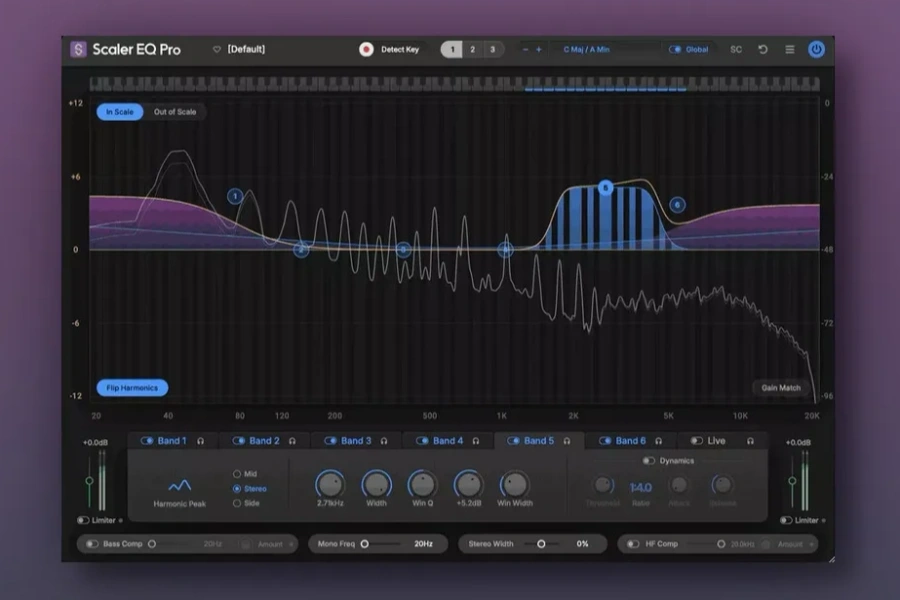
Task: Click the undo arrow icon
Action: click(x=763, y=49)
